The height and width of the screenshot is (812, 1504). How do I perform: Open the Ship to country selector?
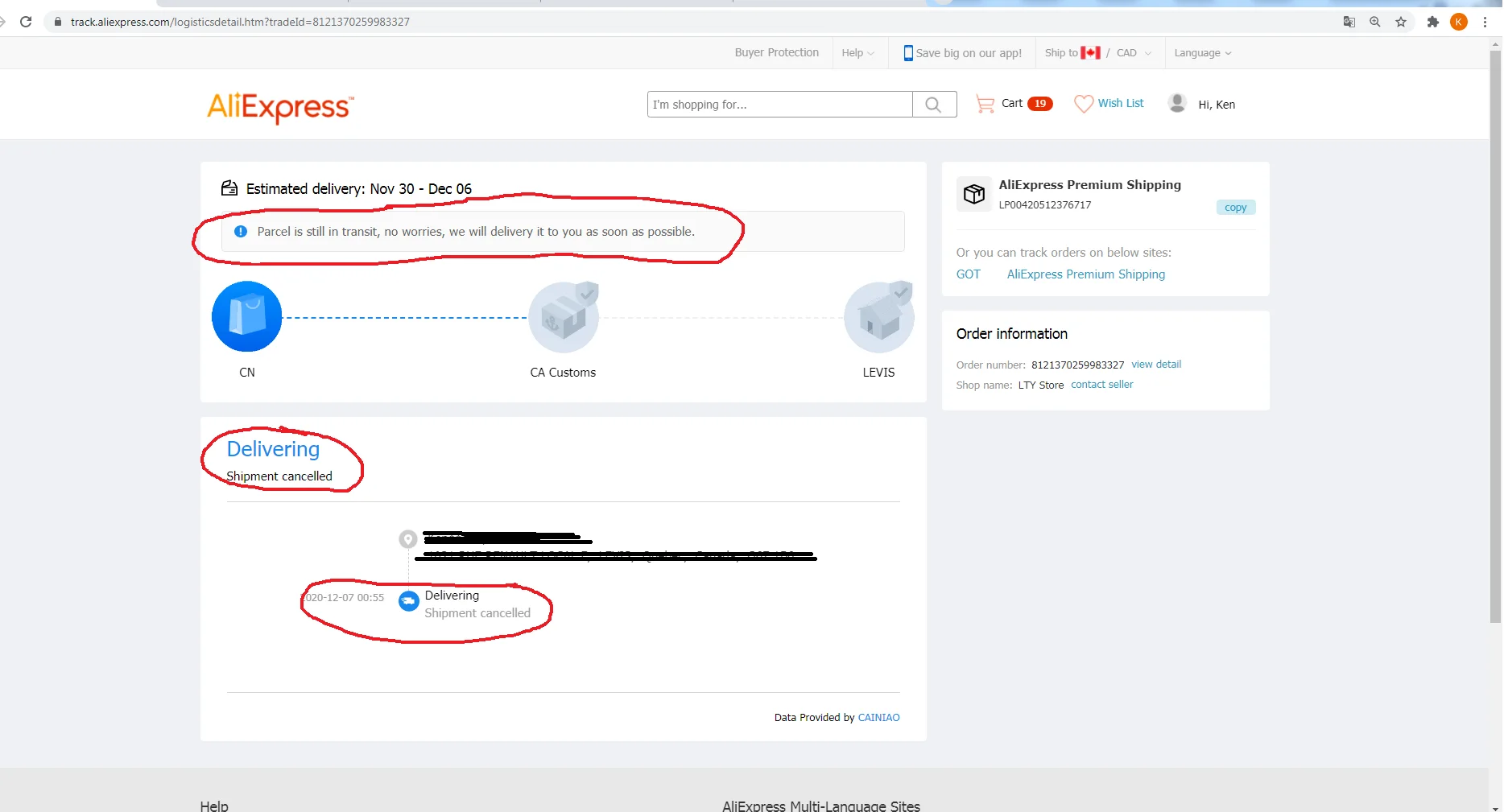tap(1072, 53)
